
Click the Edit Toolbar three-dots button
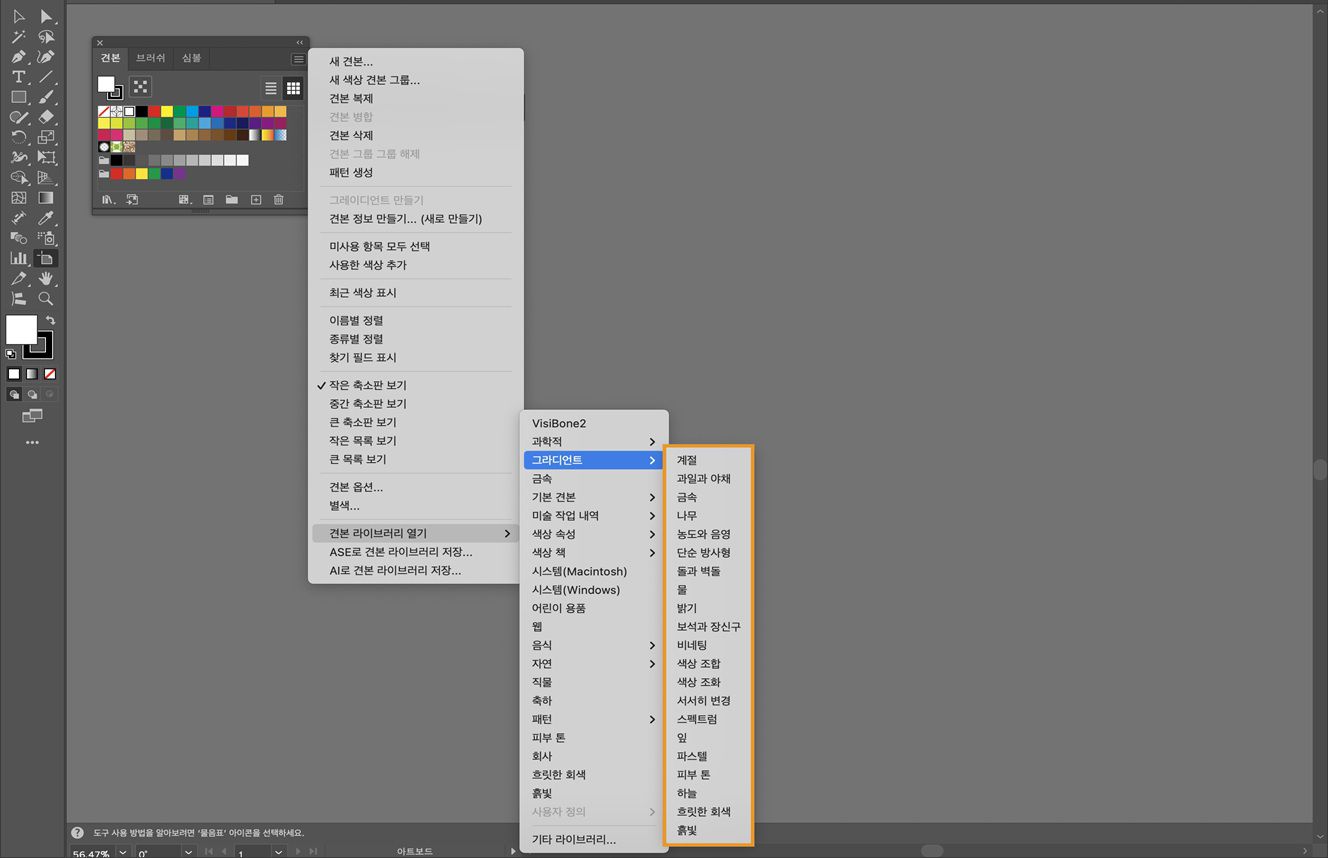[32, 442]
